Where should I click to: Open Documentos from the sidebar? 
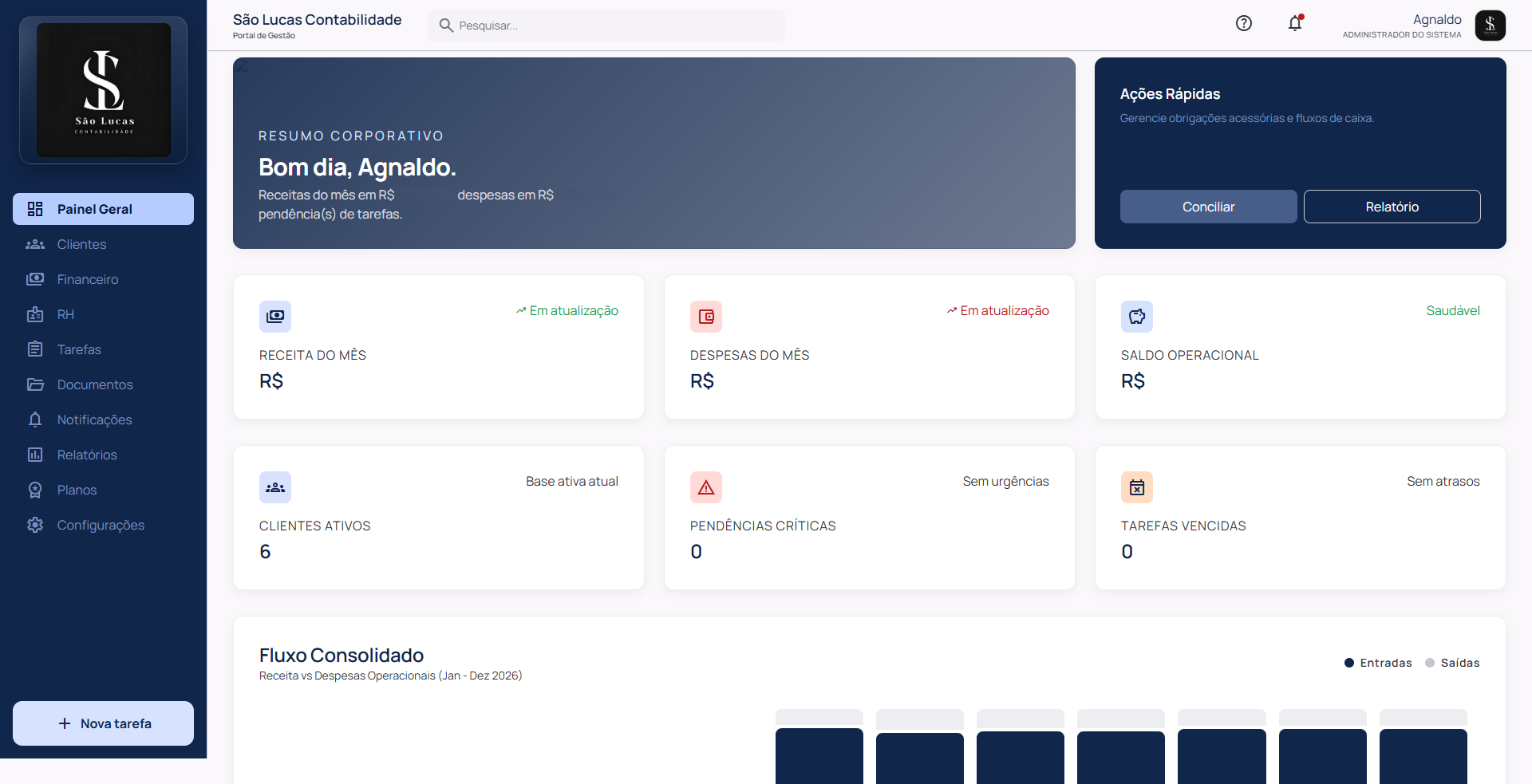point(103,384)
